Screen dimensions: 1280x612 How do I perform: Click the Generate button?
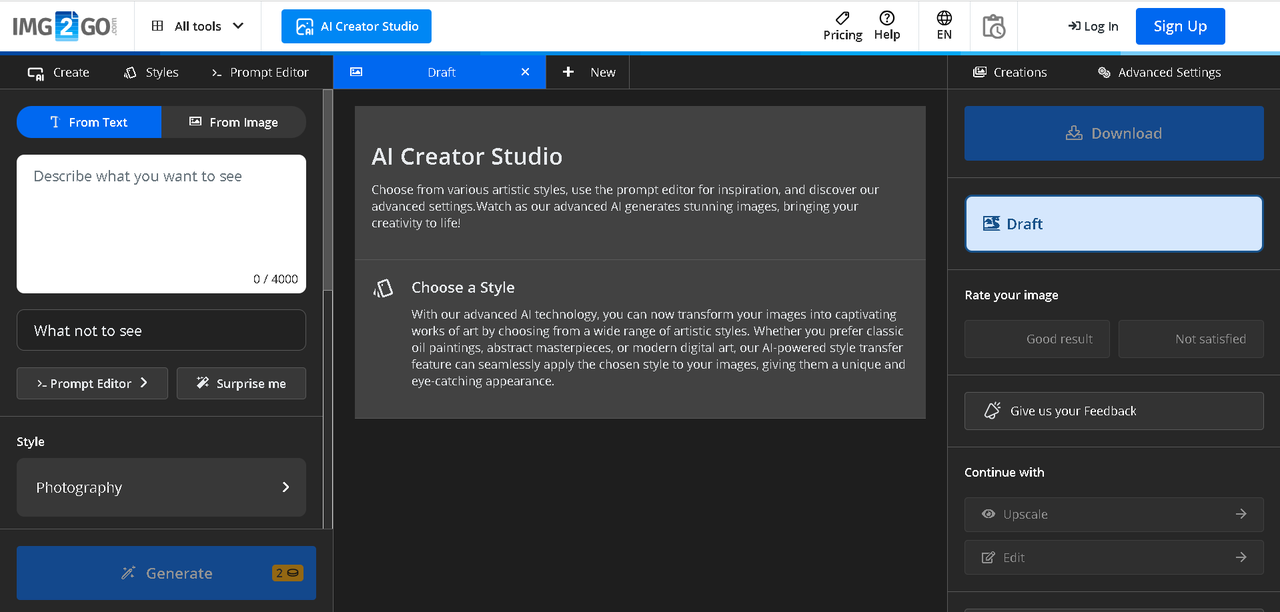166,573
